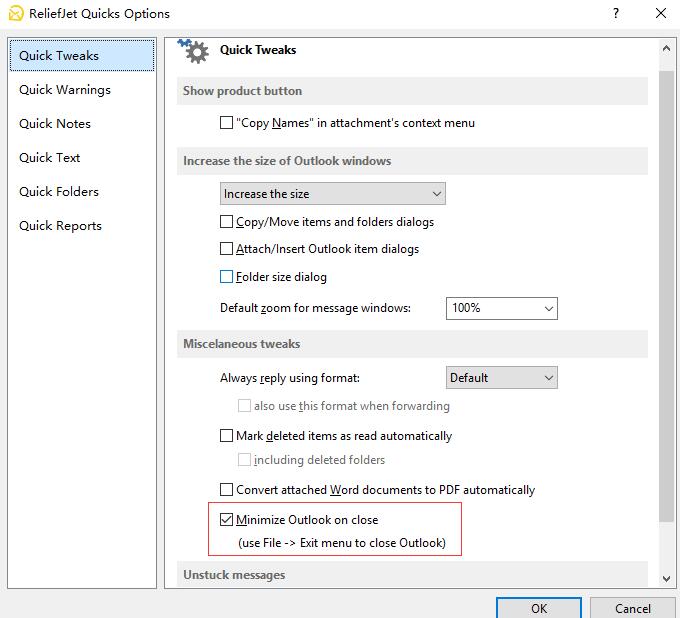Click the Miscelaneous tweaks header

click(412, 344)
